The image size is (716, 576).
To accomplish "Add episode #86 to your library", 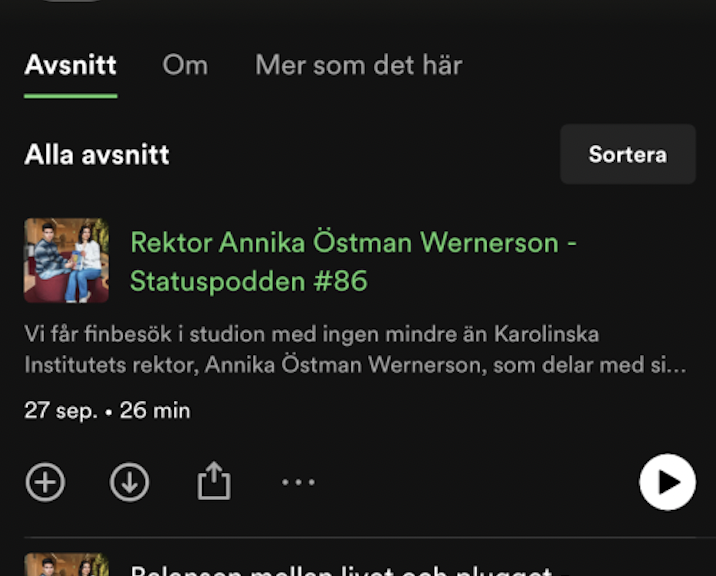I will tap(45, 482).
